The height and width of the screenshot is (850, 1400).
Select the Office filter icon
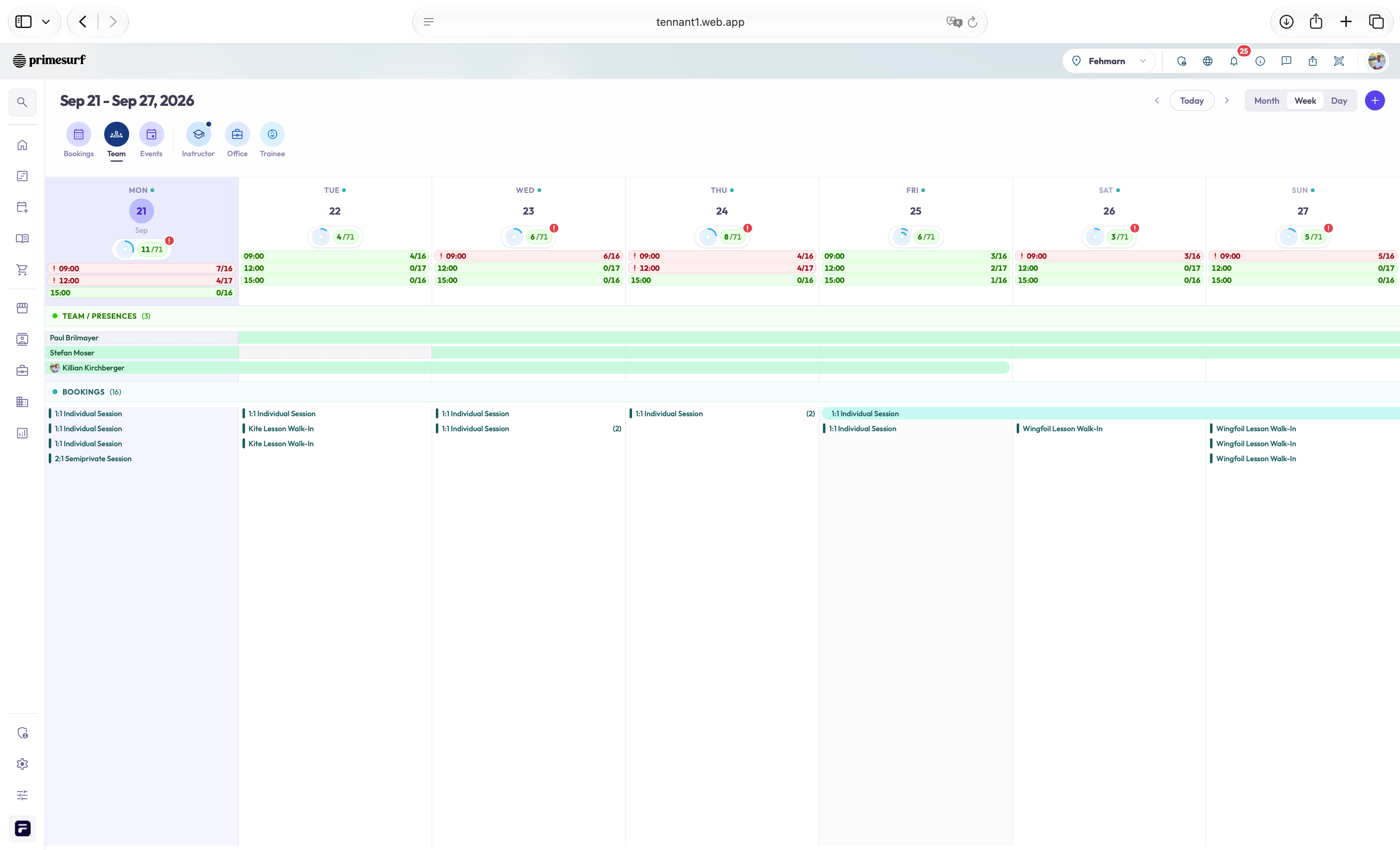237,134
